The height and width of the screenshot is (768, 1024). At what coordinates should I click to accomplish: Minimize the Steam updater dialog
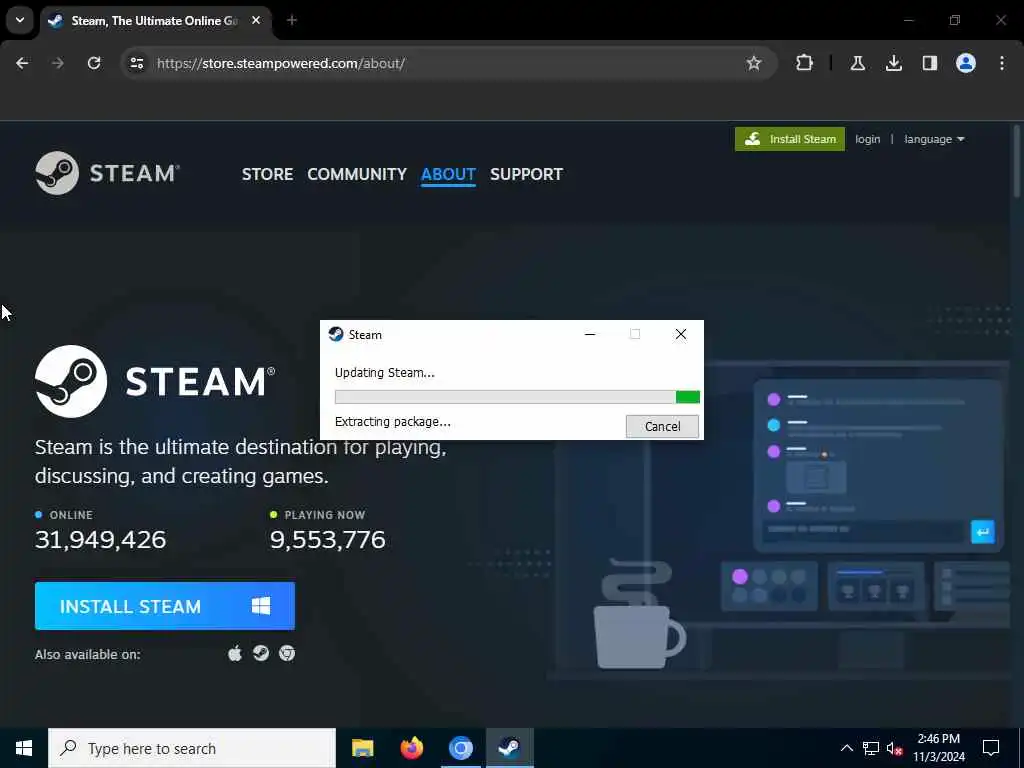[x=590, y=334]
